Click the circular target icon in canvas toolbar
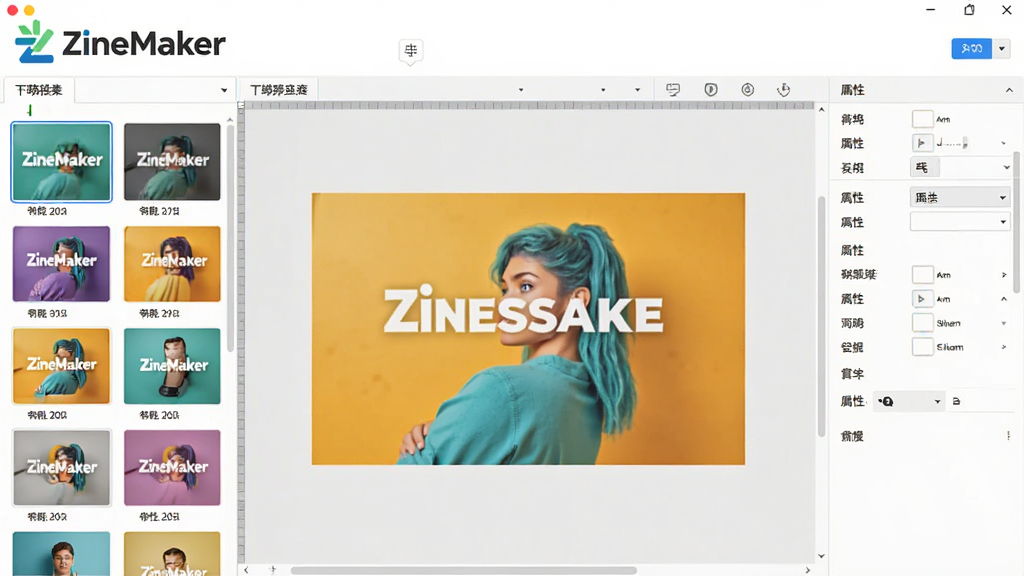 [x=748, y=89]
